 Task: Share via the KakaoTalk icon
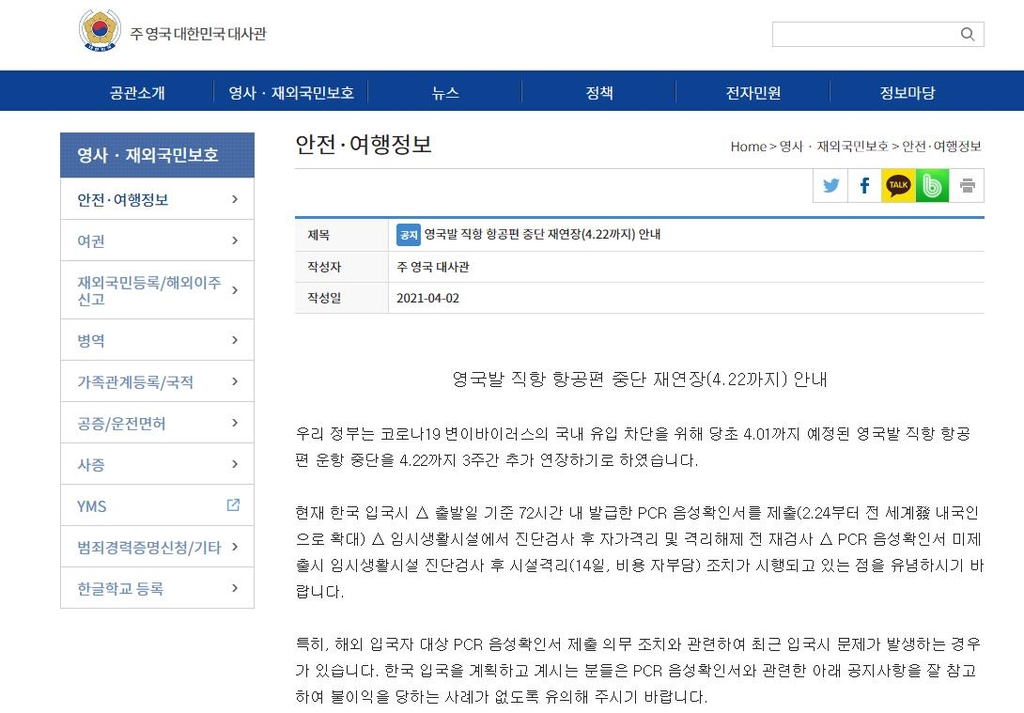tap(899, 185)
